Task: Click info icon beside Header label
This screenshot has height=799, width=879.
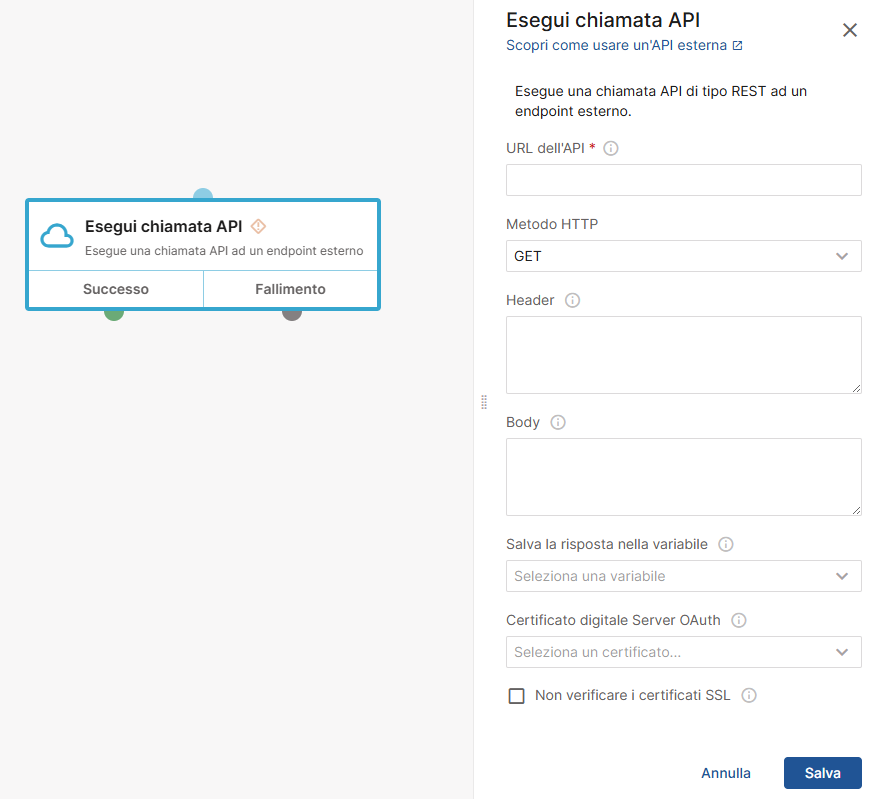Action: coord(573,300)
